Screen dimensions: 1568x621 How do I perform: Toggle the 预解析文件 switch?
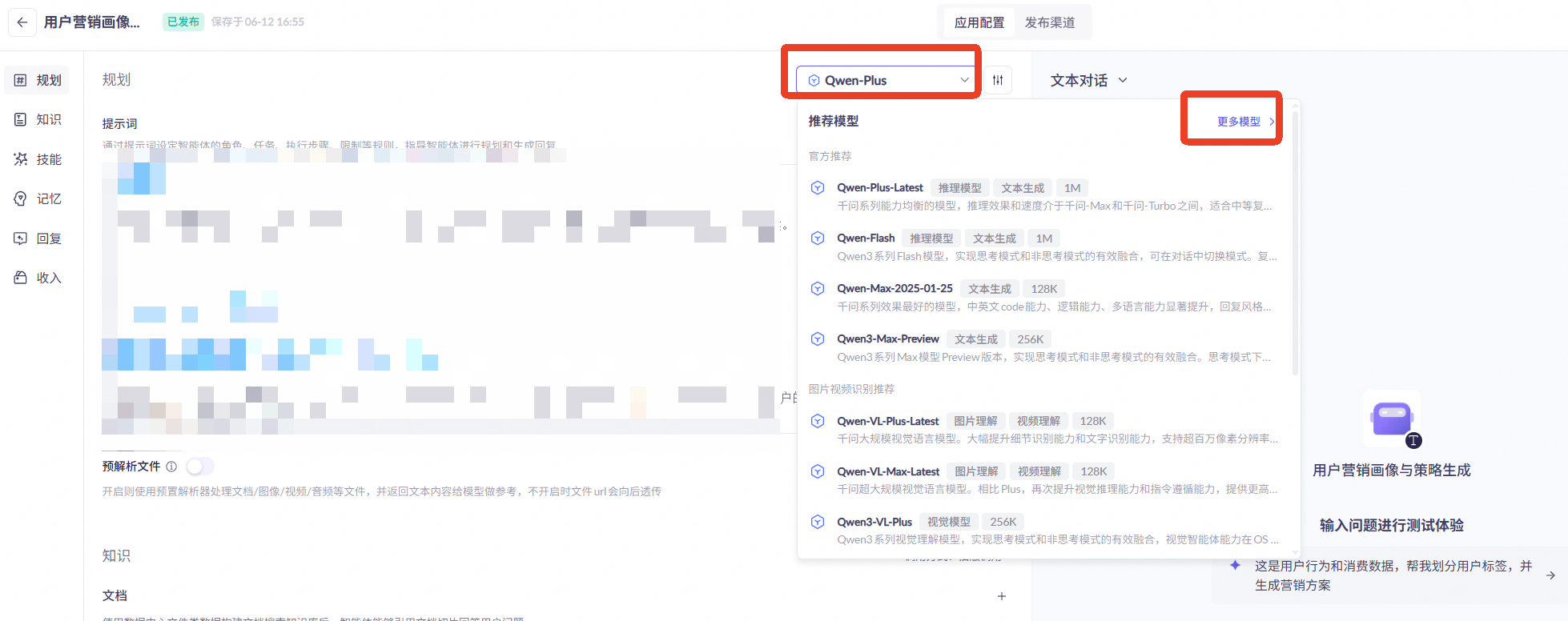click(200, 466)
